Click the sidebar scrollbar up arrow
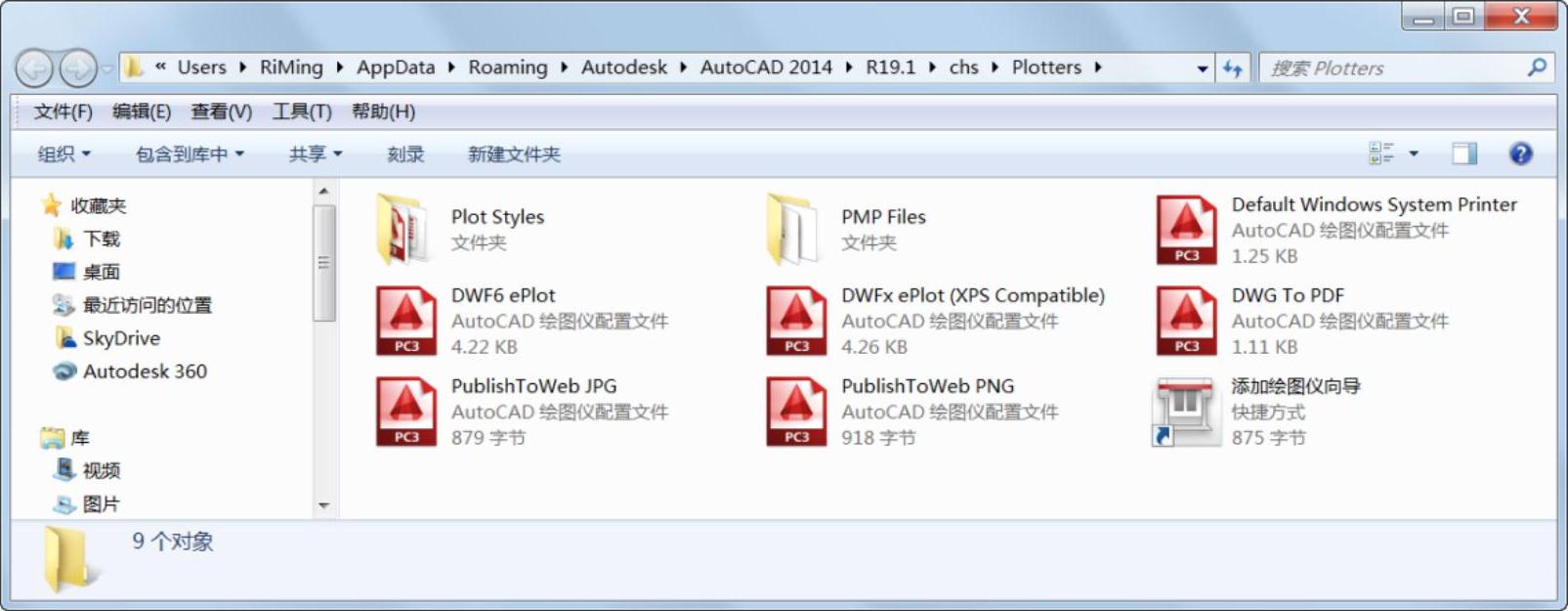This screenshot has width=1568, height=611. point(323,192)
